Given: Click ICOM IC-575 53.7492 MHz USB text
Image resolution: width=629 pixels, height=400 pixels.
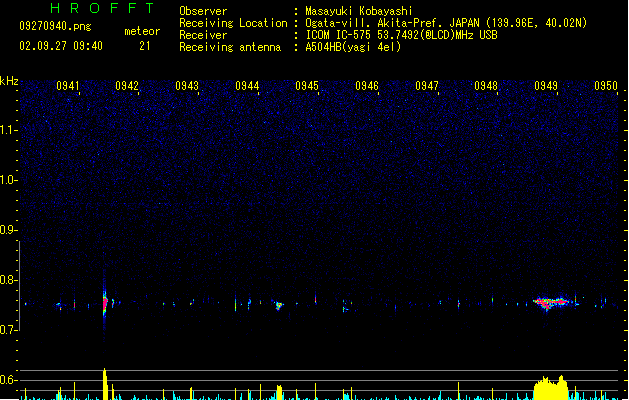Looking at the screenshot, I should [402, 35].
